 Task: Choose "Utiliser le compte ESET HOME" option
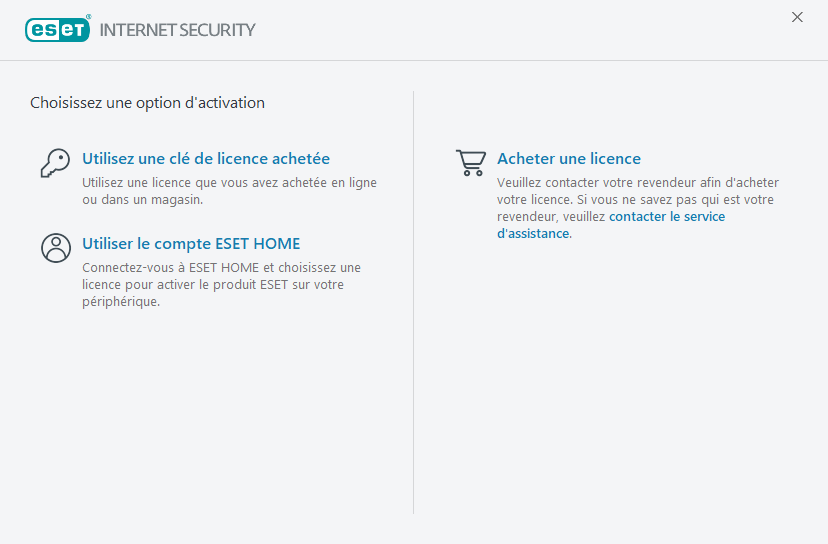pyautogui.click(x=191, y=244)
